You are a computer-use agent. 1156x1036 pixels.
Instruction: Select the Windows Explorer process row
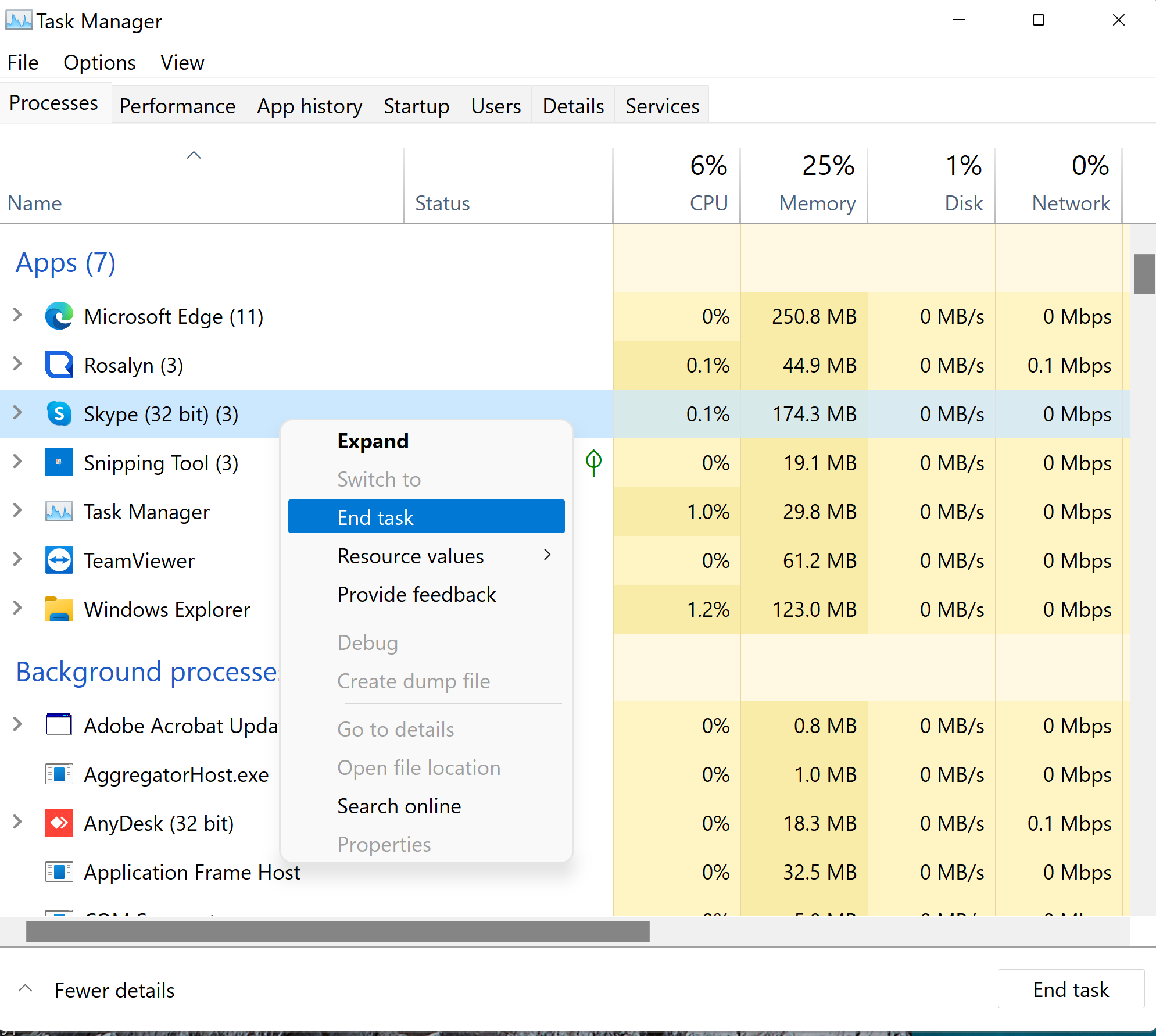click(565, 609)
